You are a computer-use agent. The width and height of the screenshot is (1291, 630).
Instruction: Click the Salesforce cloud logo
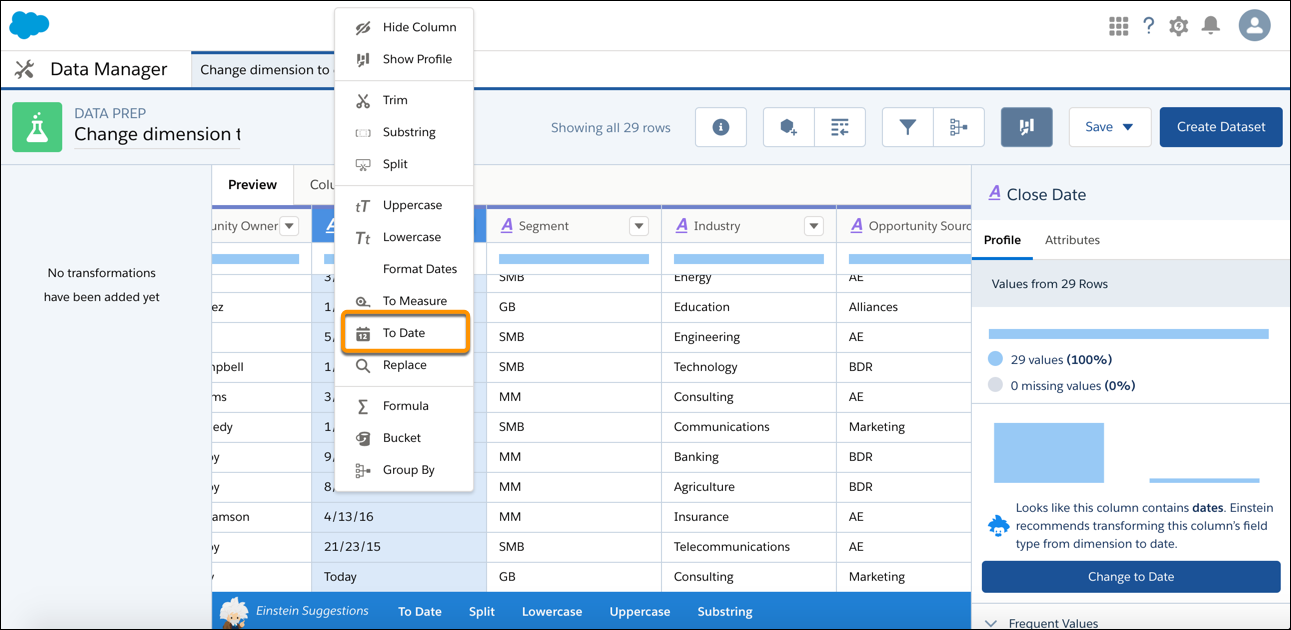coord(29,25)
